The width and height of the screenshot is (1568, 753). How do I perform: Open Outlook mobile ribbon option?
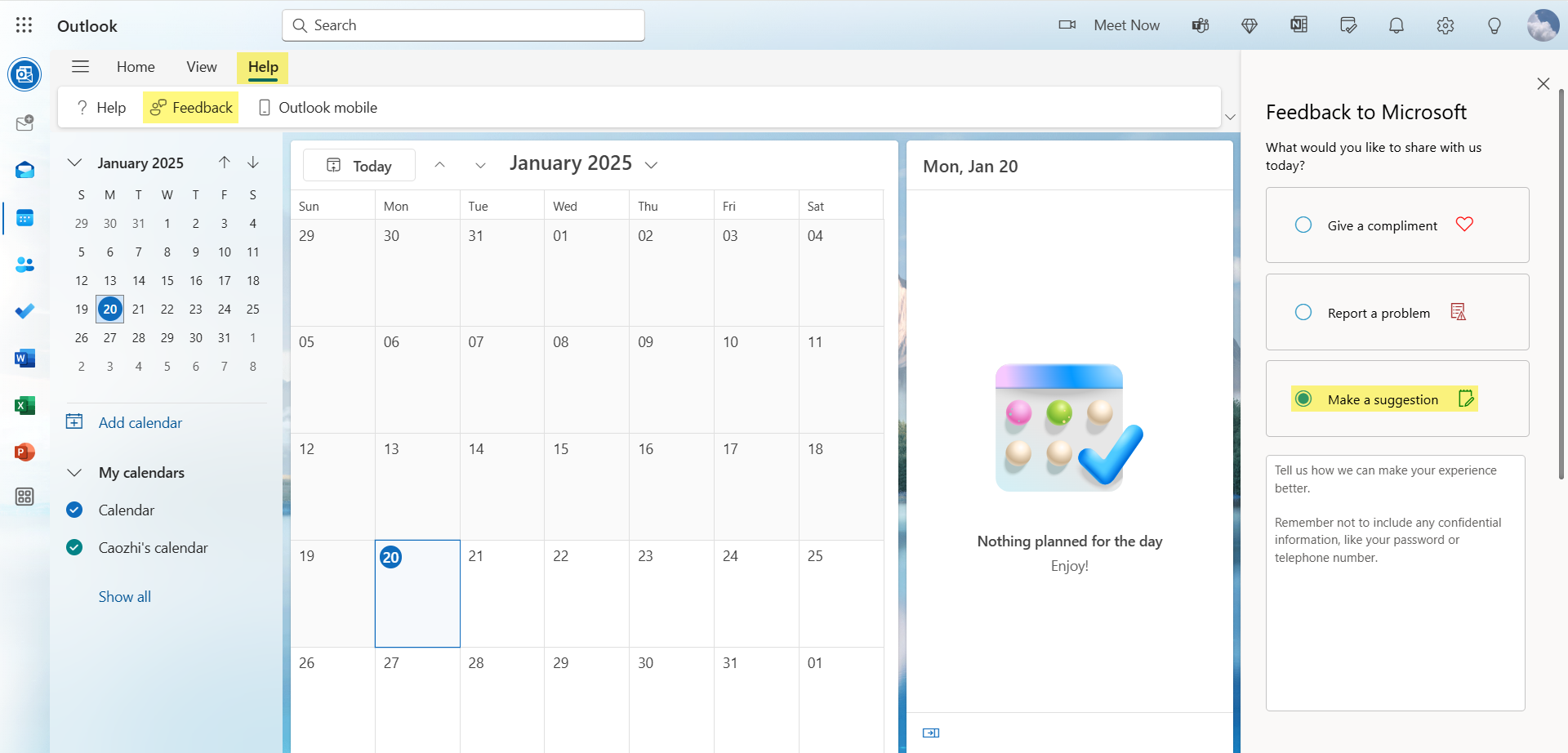[318, 108]
